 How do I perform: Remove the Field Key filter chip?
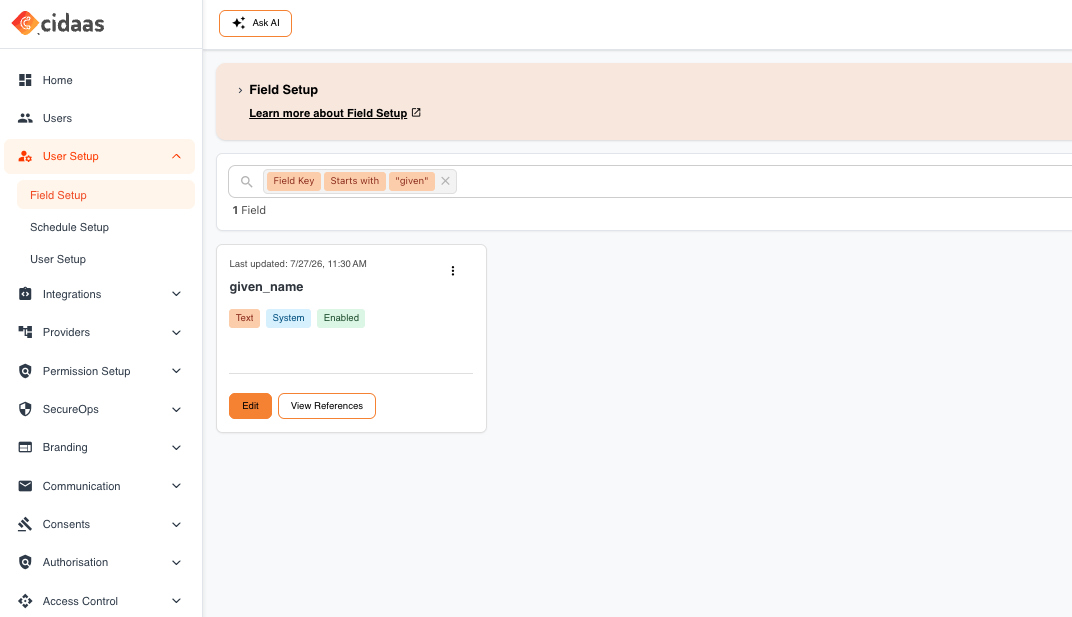pyautogui.click(x=445, y=181)
